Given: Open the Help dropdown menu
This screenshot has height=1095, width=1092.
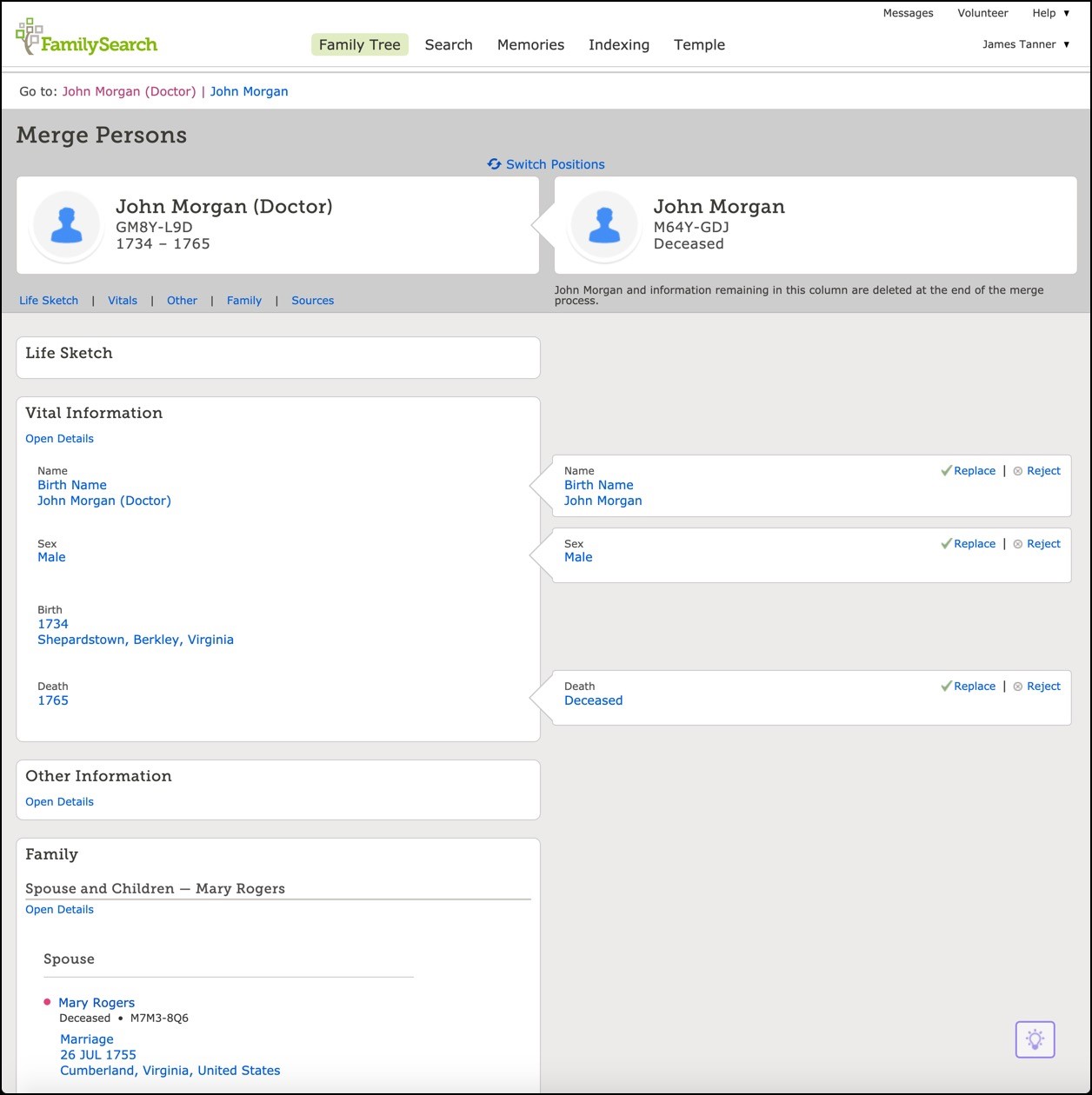Looking at the screenshot, I should click(1051, 13).
